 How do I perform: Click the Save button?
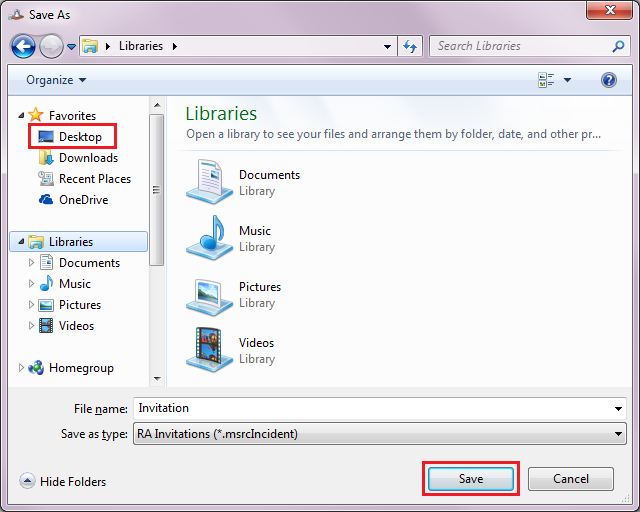pos(471,479)
